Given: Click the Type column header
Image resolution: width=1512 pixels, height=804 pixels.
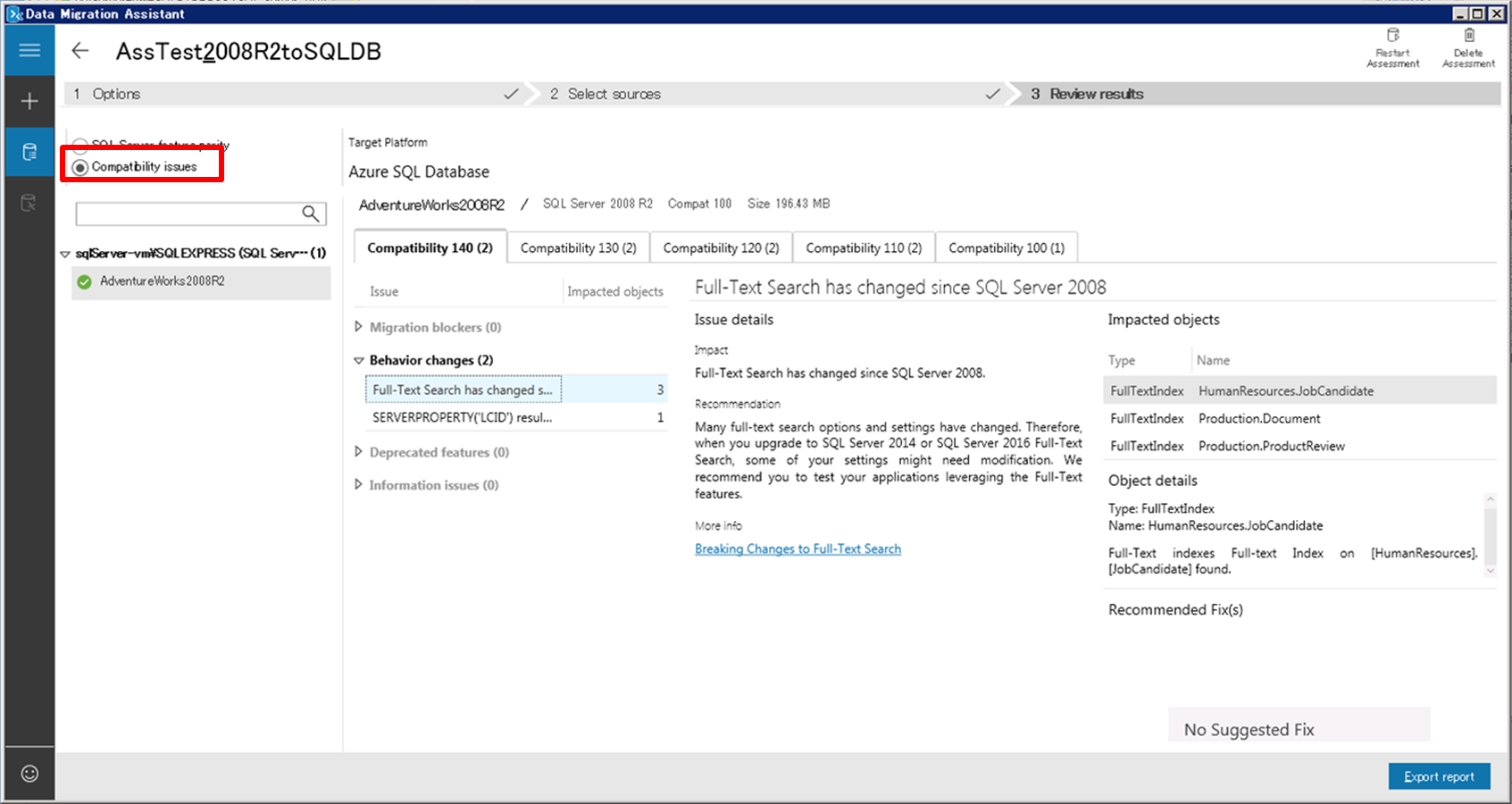Looking at the screenshot, I should (1122, 360).
